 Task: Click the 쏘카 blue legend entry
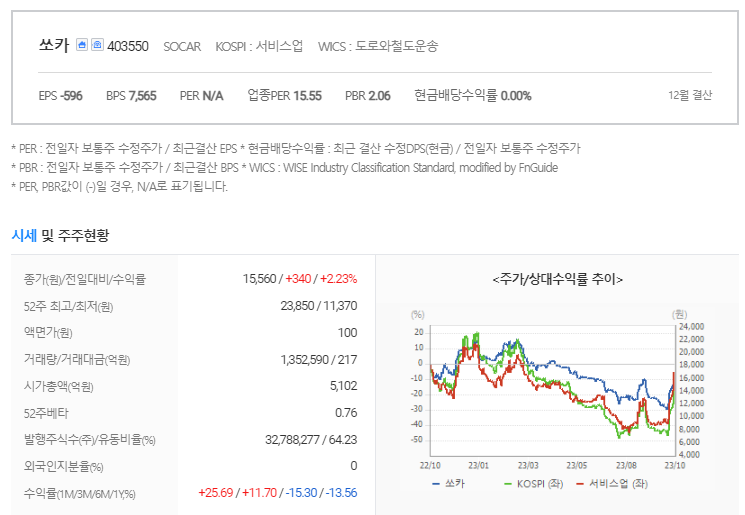[x=449, y=484]
